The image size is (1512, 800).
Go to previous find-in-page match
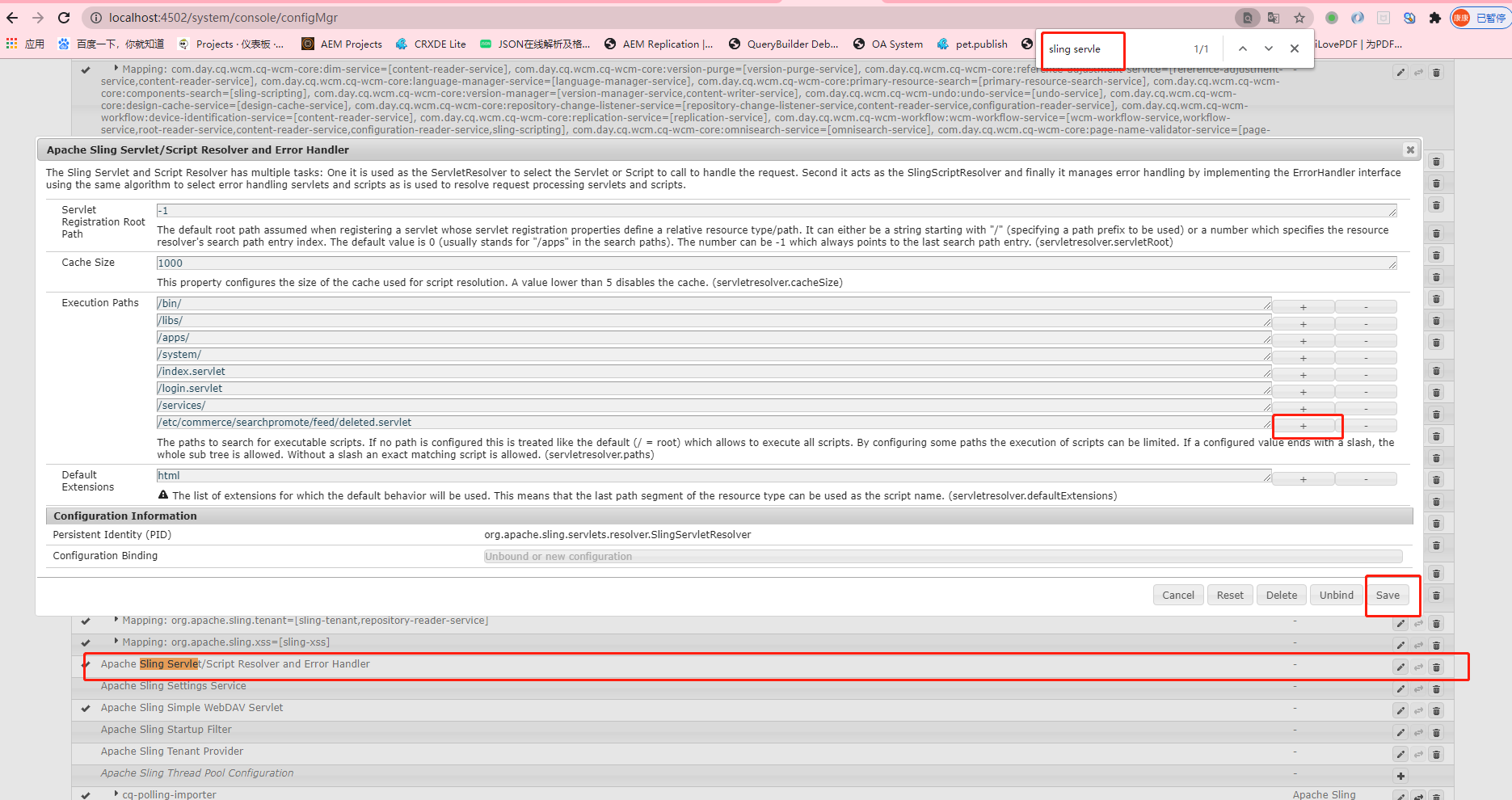[1243, 48]
